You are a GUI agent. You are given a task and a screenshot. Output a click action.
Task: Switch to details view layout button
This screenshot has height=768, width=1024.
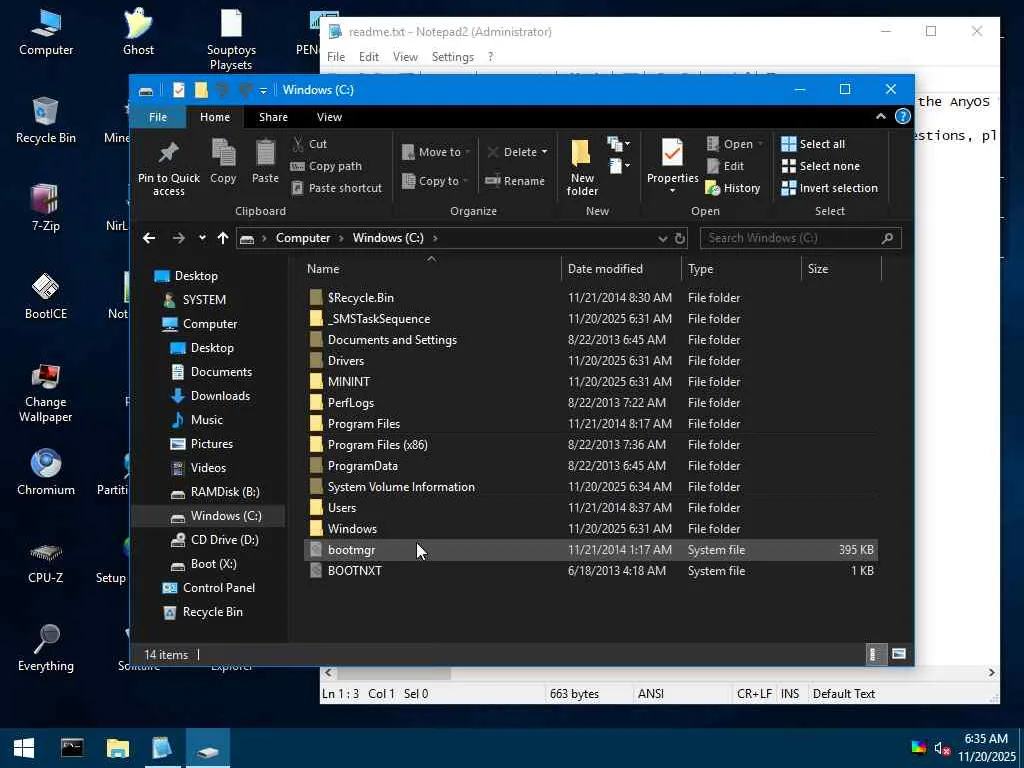[875, 654]
